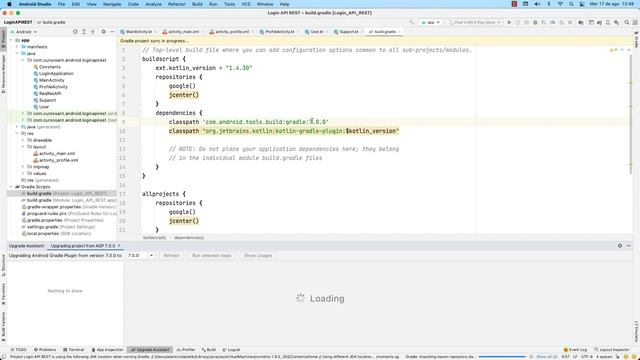Close the build.gradle editor tab
640x360 pixels.
399,32
